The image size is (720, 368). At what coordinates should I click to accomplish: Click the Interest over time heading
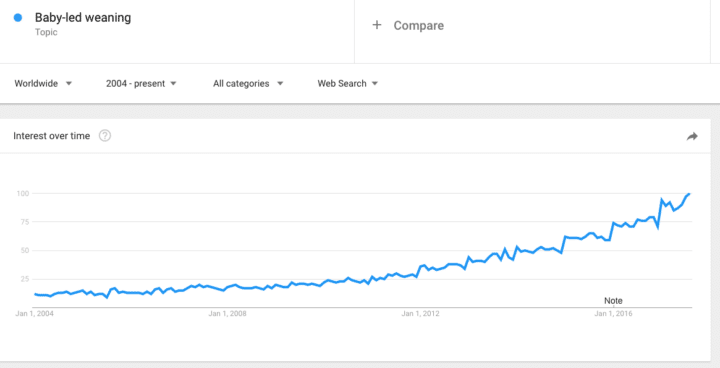(x=51, y=136)
